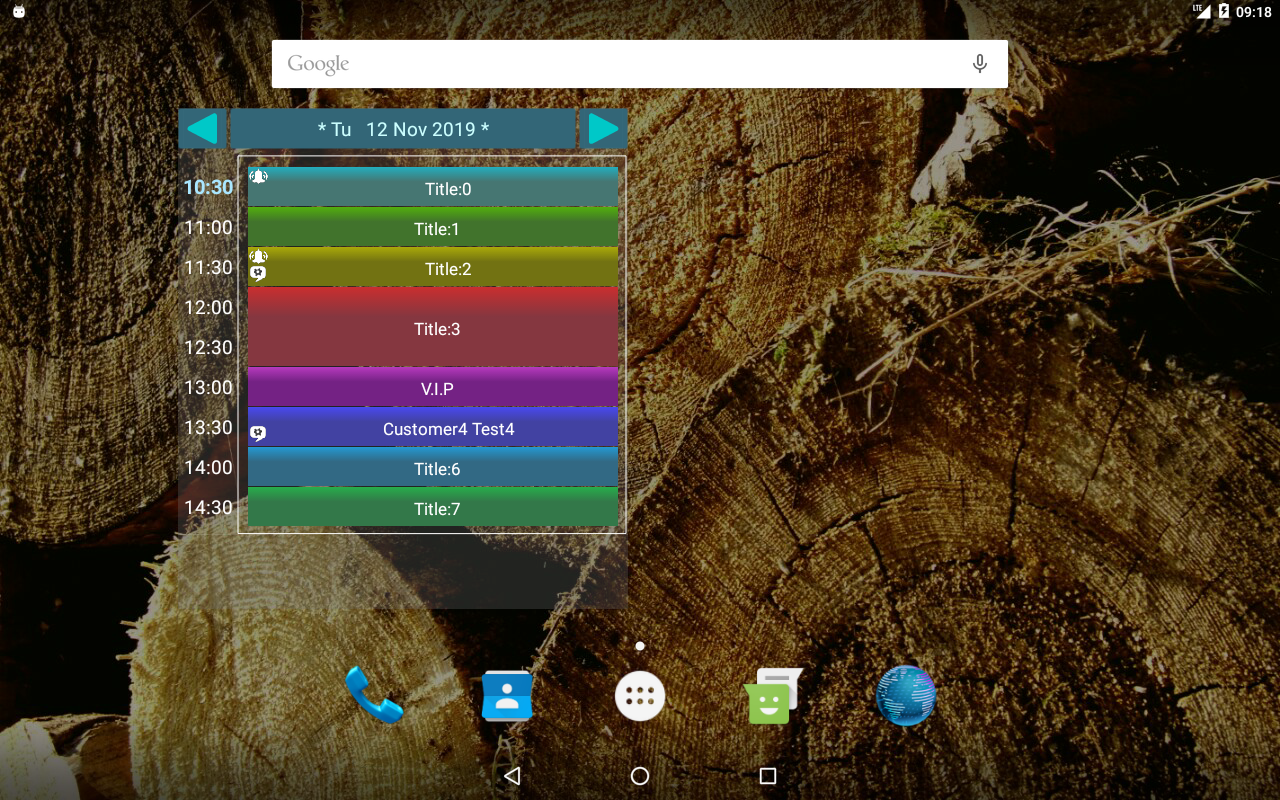Image resolution: width=1280 pixels, height=800 pixels.
Task: Select the 12:30 time label
Action: 208,347
